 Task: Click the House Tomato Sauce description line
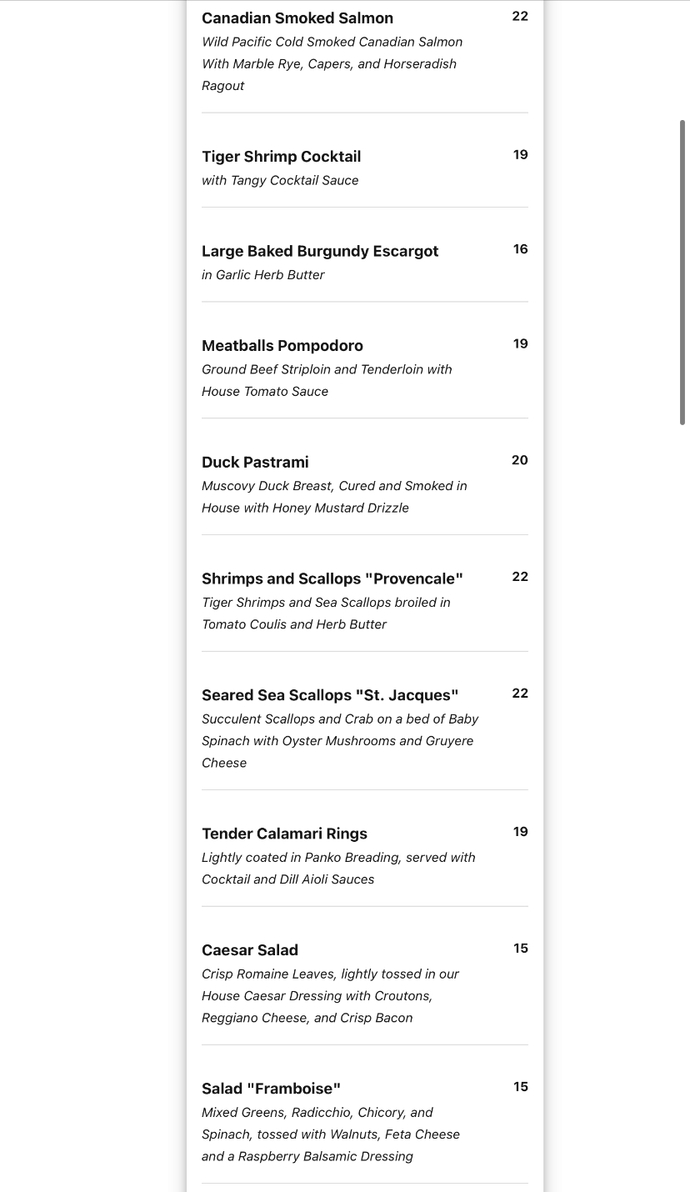[264, 392]
